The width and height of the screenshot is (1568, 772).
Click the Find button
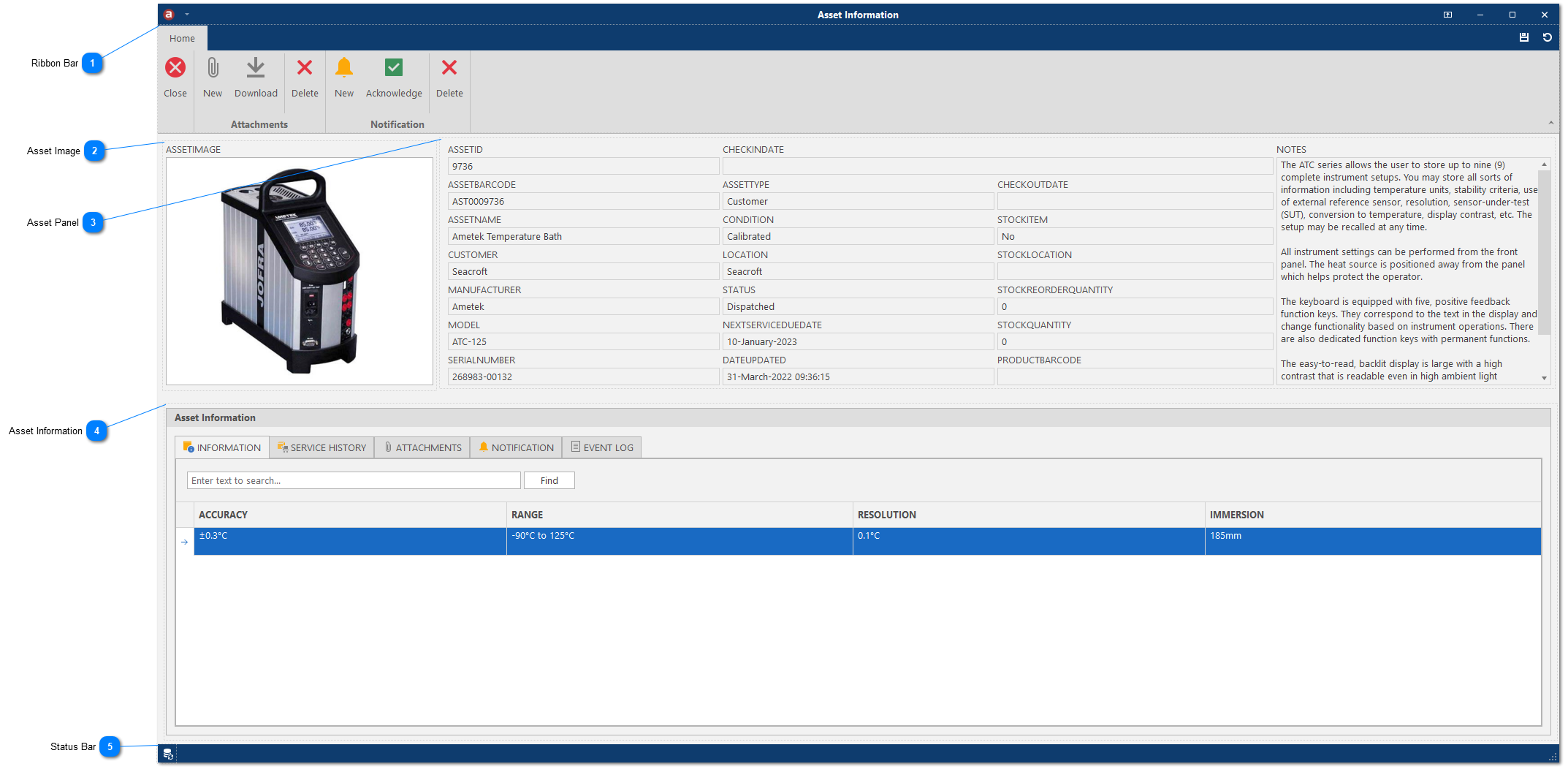coord(549,480)
